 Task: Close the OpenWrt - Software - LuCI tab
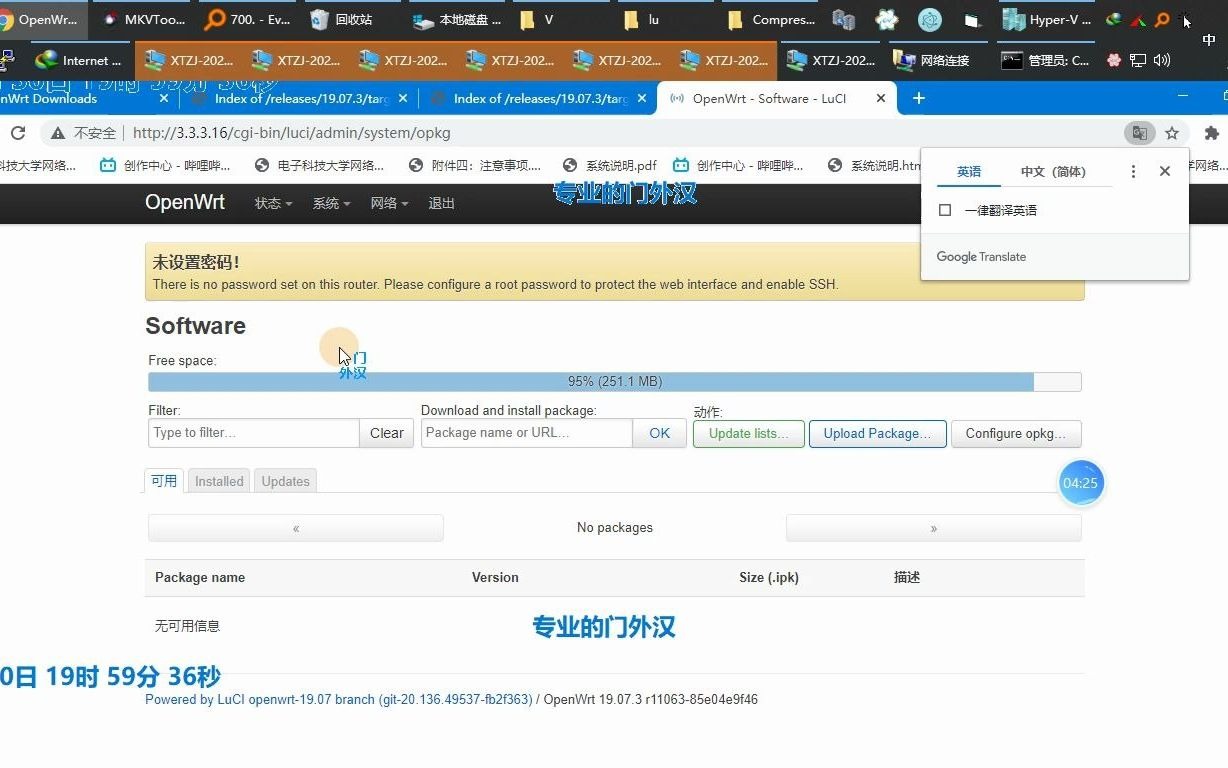click(881, 98)
